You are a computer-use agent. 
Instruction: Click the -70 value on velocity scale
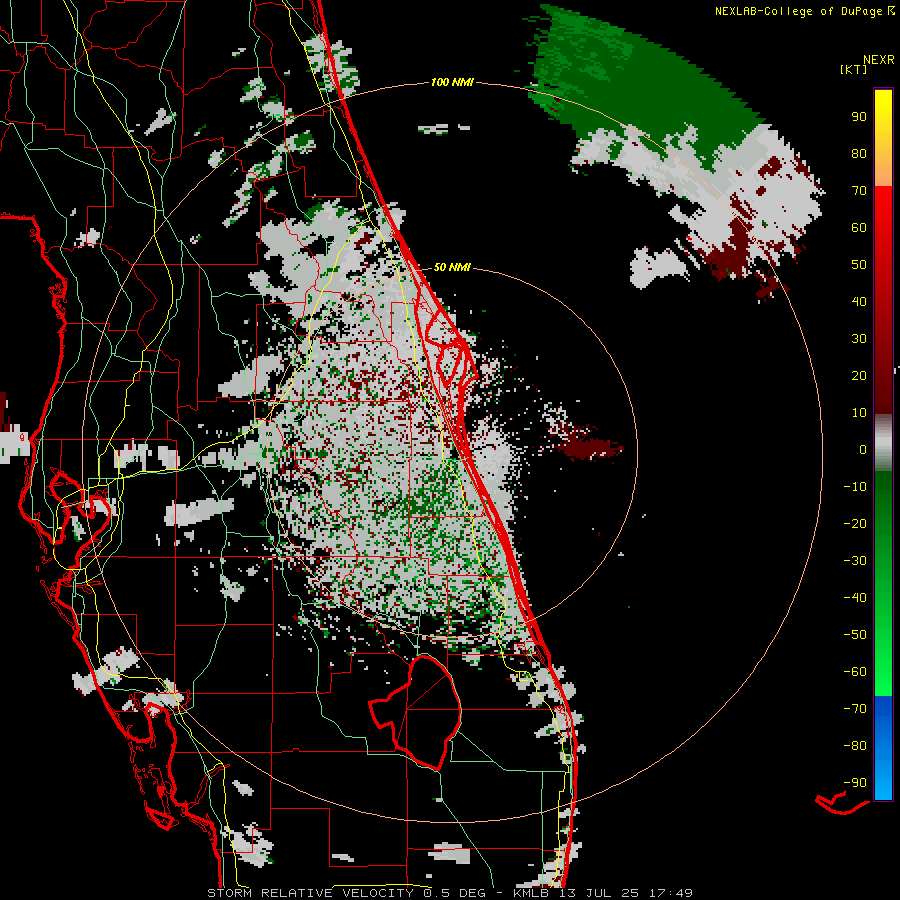click(x=855, y=709)
